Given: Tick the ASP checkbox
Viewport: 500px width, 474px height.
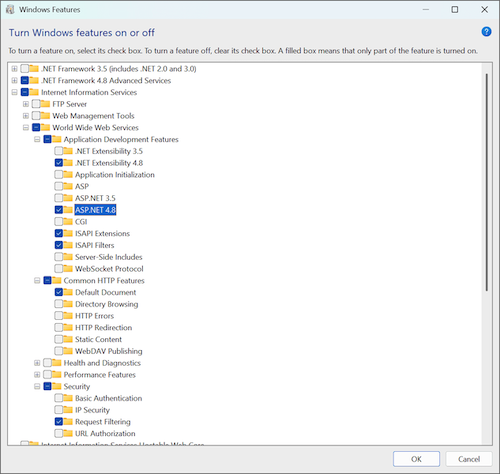Looking at the screenshot, I should point(59,186).
